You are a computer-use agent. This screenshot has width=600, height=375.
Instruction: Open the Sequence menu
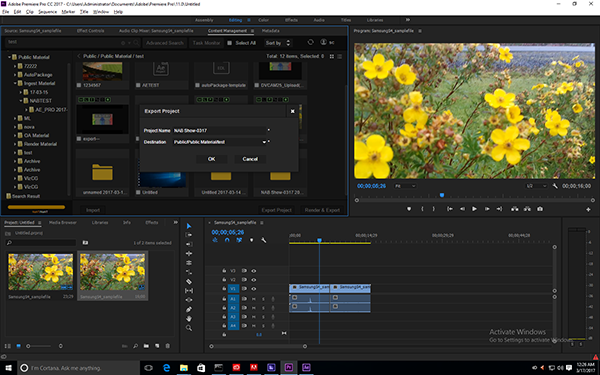pyautogui.click(x=47, y=12)
